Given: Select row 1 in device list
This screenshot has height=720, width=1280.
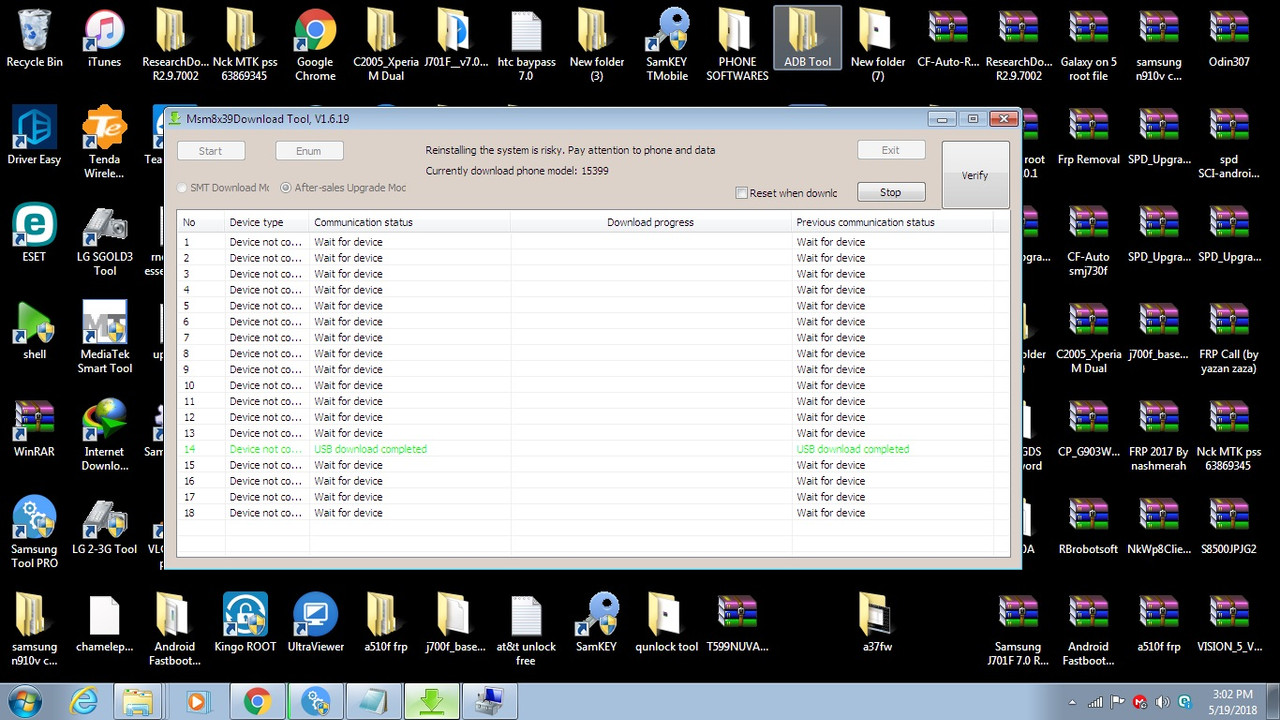Looking at the screenshot, I should [593, 242].
